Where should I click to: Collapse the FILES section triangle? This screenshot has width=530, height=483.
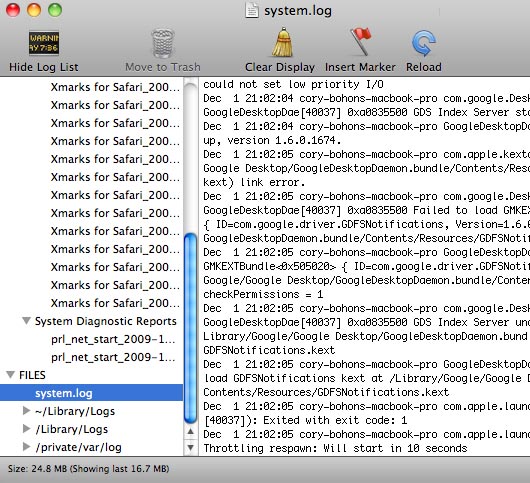10,375
